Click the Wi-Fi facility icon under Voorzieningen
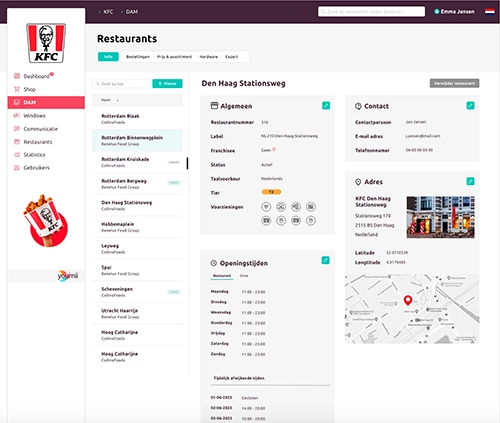Screen dimensions: 500x423 pos(266,207)
